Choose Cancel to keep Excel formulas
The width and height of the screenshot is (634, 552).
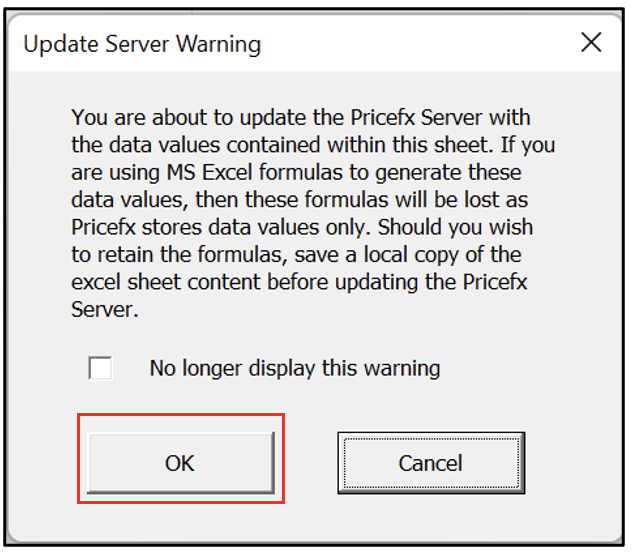click(430, 462)
